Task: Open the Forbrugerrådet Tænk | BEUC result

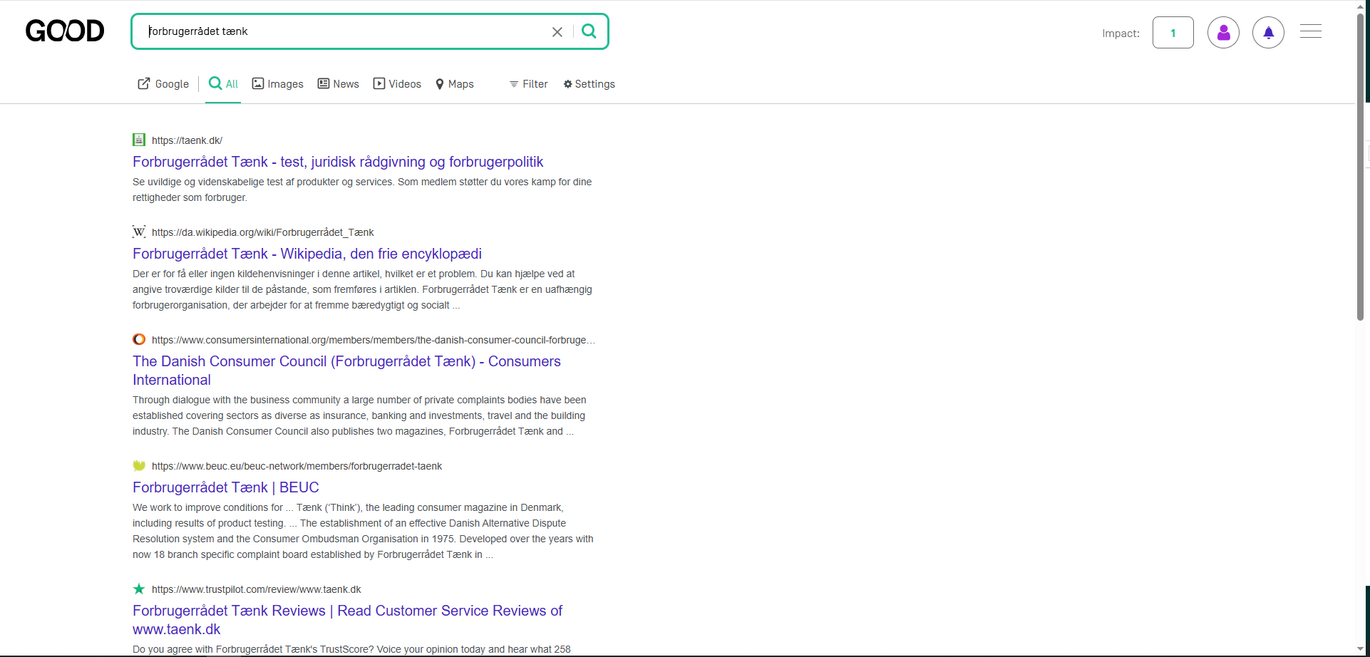Action: coord(226,488)
